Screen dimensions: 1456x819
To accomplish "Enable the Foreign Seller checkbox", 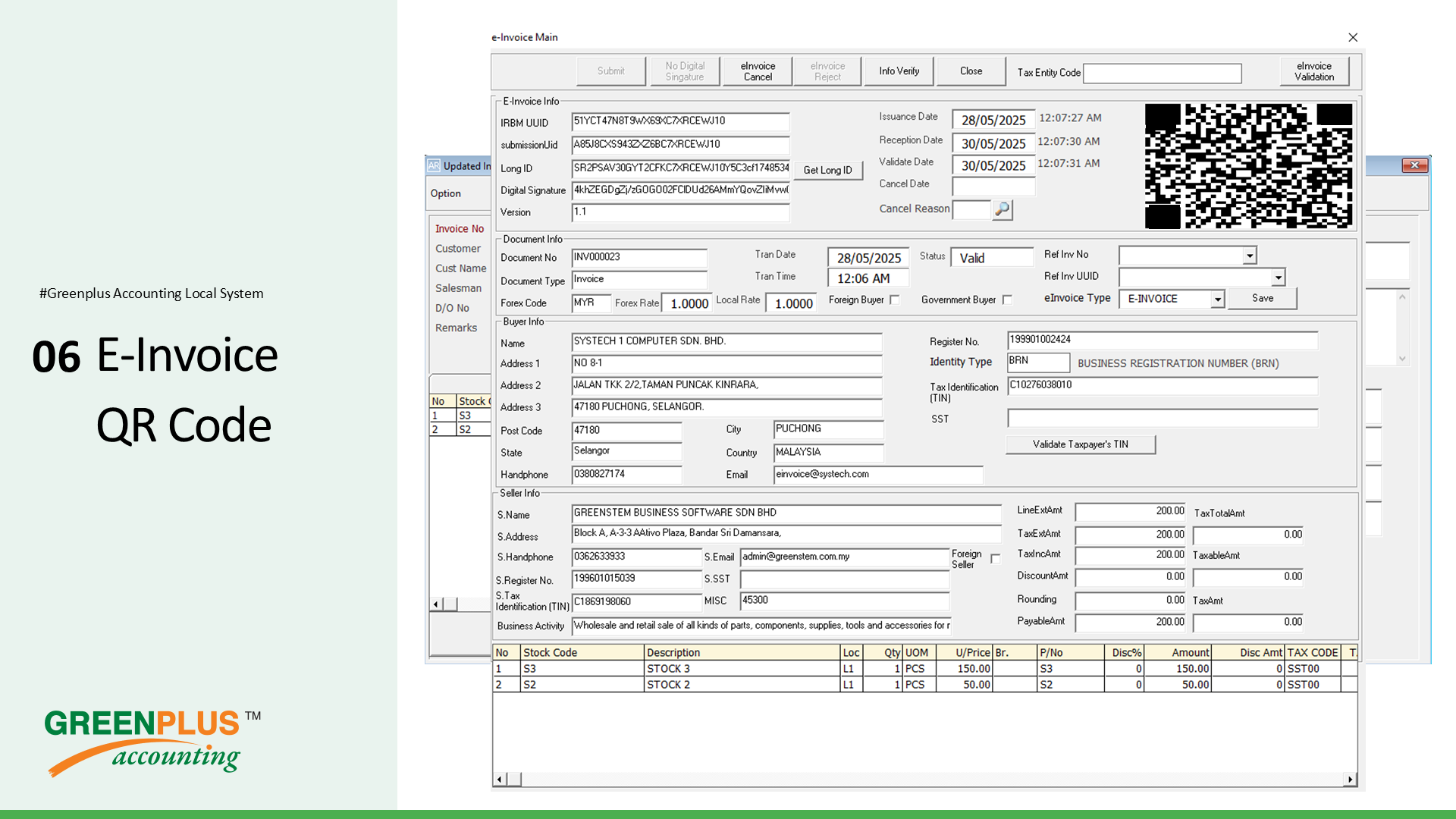I will click(x=996, y=559).
